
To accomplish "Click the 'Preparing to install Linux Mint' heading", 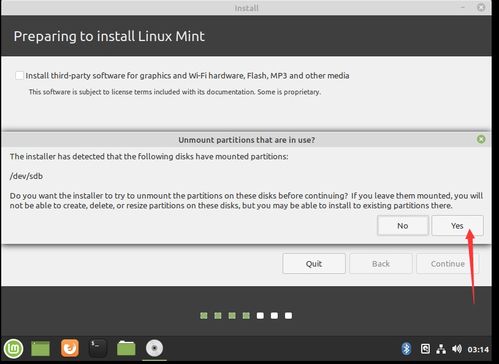I will click(109, 36).
